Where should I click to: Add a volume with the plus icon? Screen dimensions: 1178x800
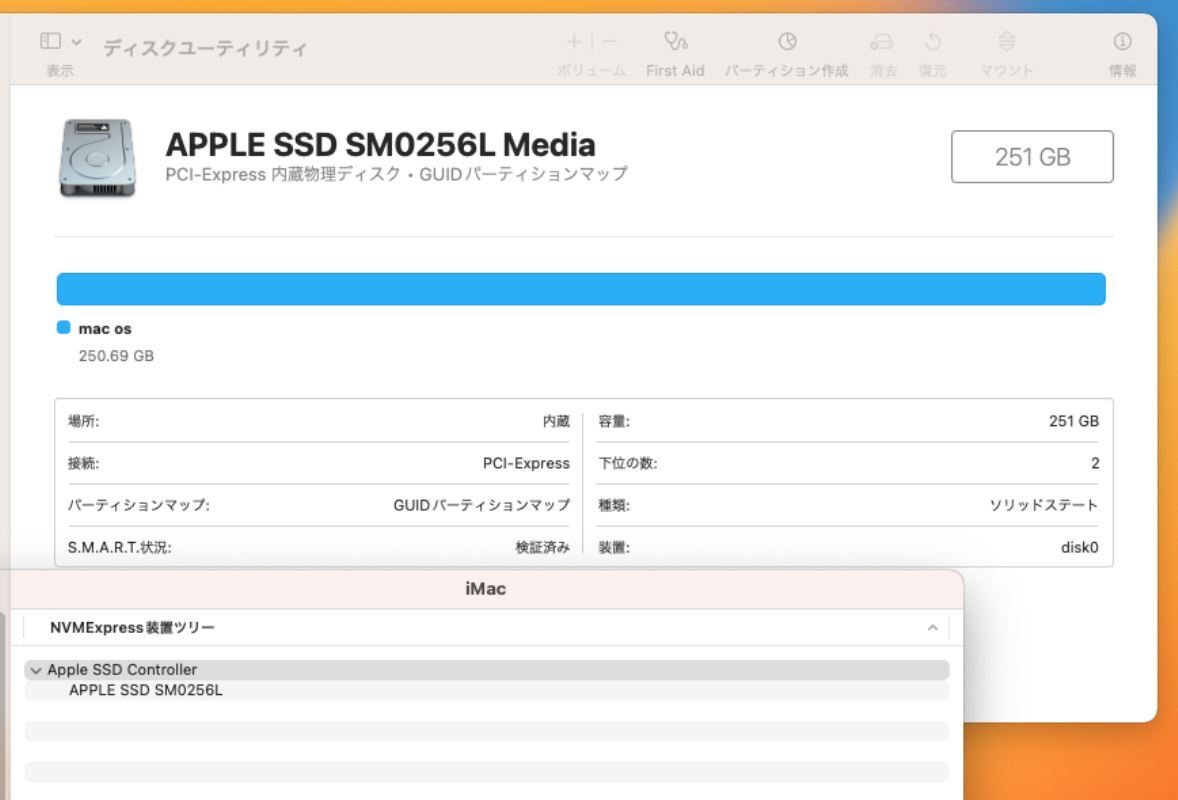click(574, 41)
